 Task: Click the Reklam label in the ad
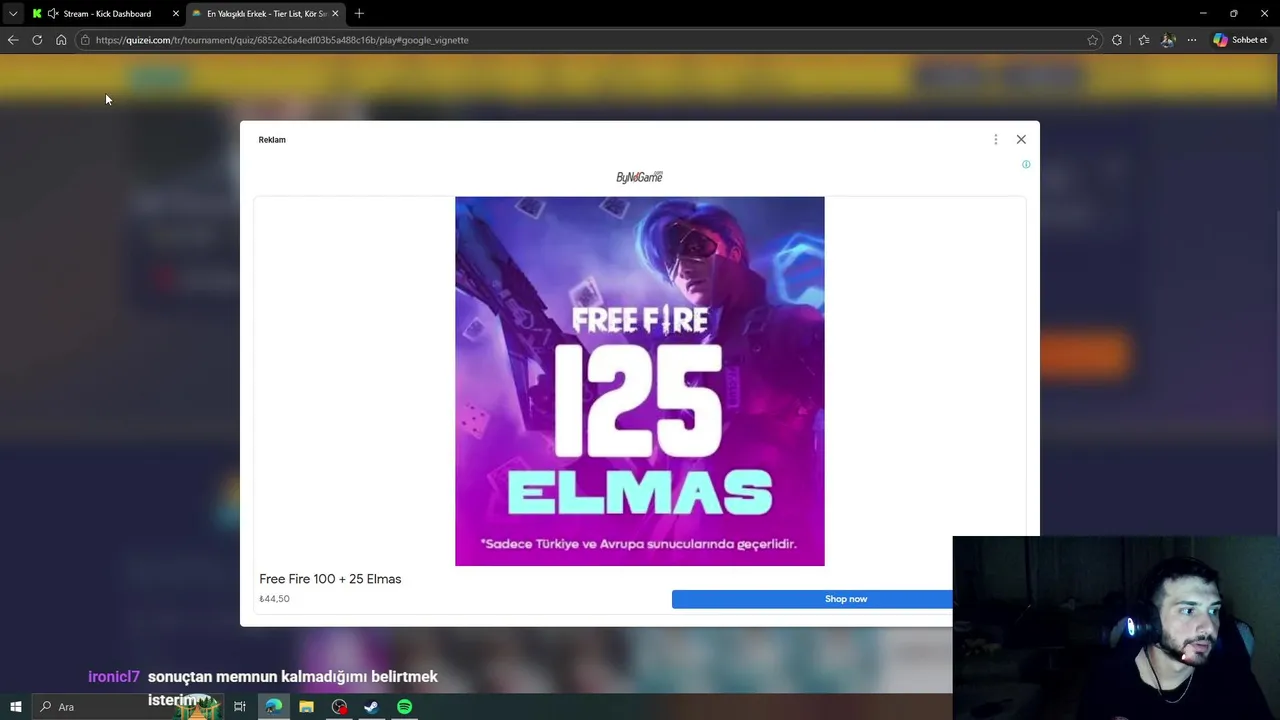click(x=272, y=140)
